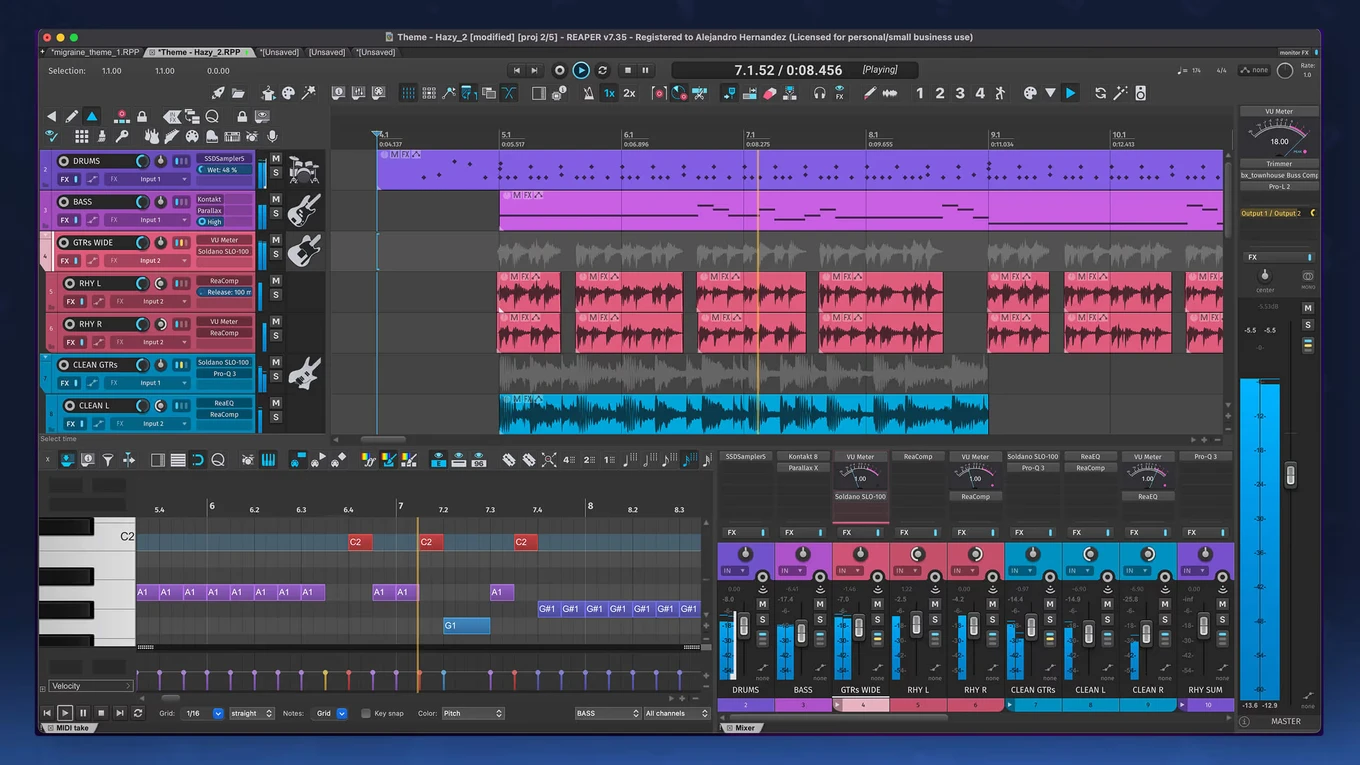Arm record on the GTRs WIDE track
The image size is (1360, 765).
(63, 242)
